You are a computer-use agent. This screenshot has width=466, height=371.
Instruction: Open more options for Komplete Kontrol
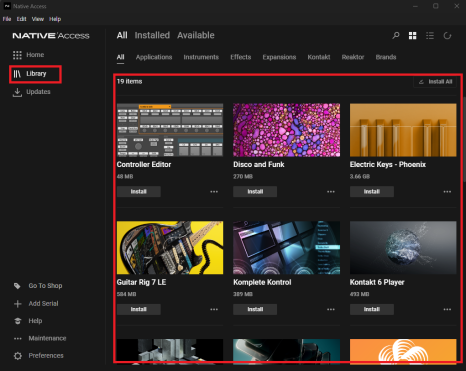(331, 309)
